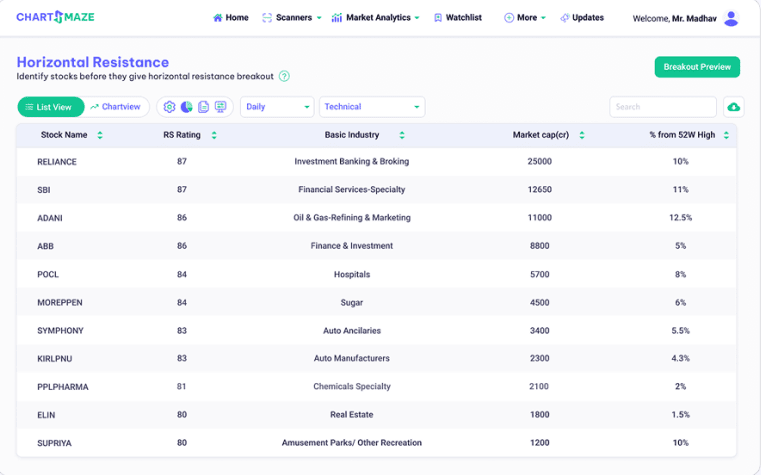Click the cloud download icon
Viewport: 761px width, 475px height.
(733, 107)
